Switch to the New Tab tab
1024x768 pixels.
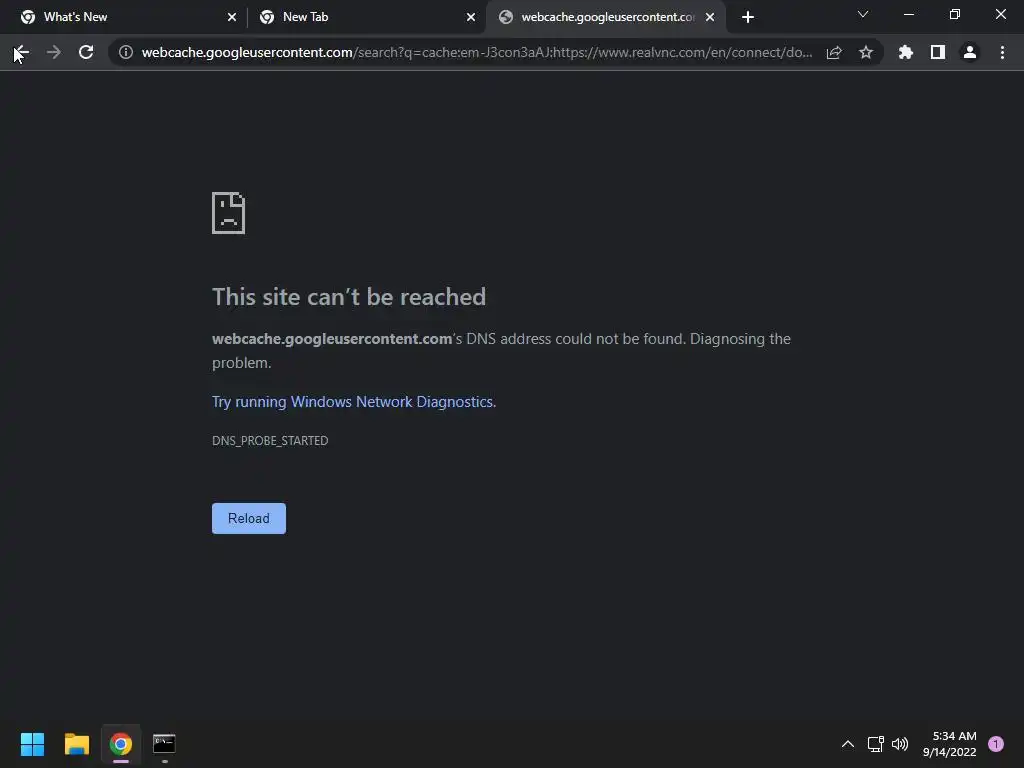[364, 17]
